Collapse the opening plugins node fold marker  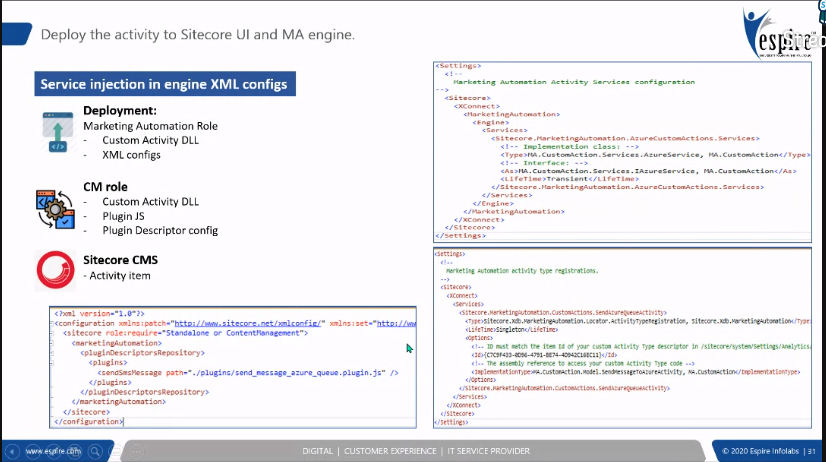point(52,362)
